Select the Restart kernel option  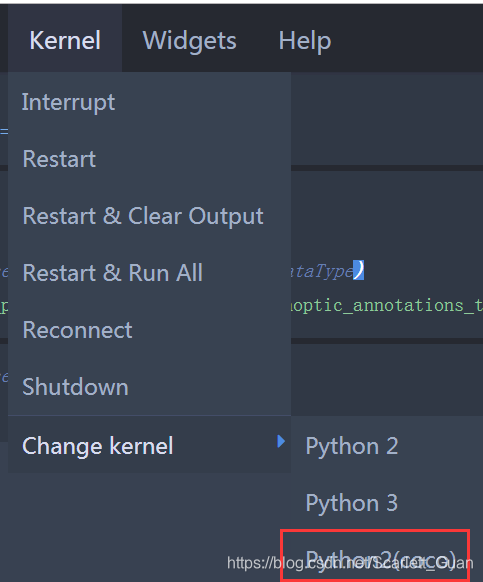pos(149,159)
